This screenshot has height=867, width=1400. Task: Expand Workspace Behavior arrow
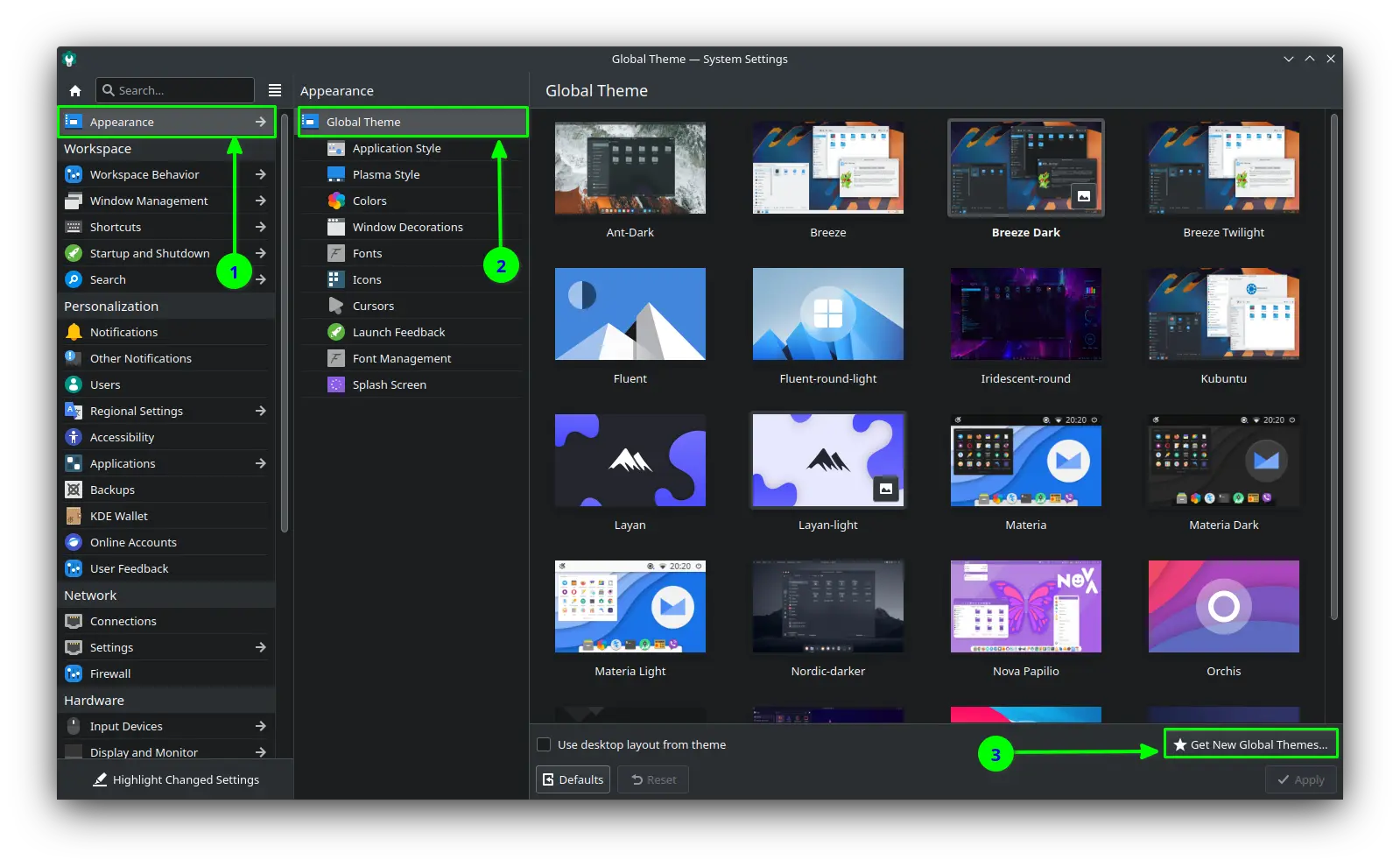(x=261, y=174)
